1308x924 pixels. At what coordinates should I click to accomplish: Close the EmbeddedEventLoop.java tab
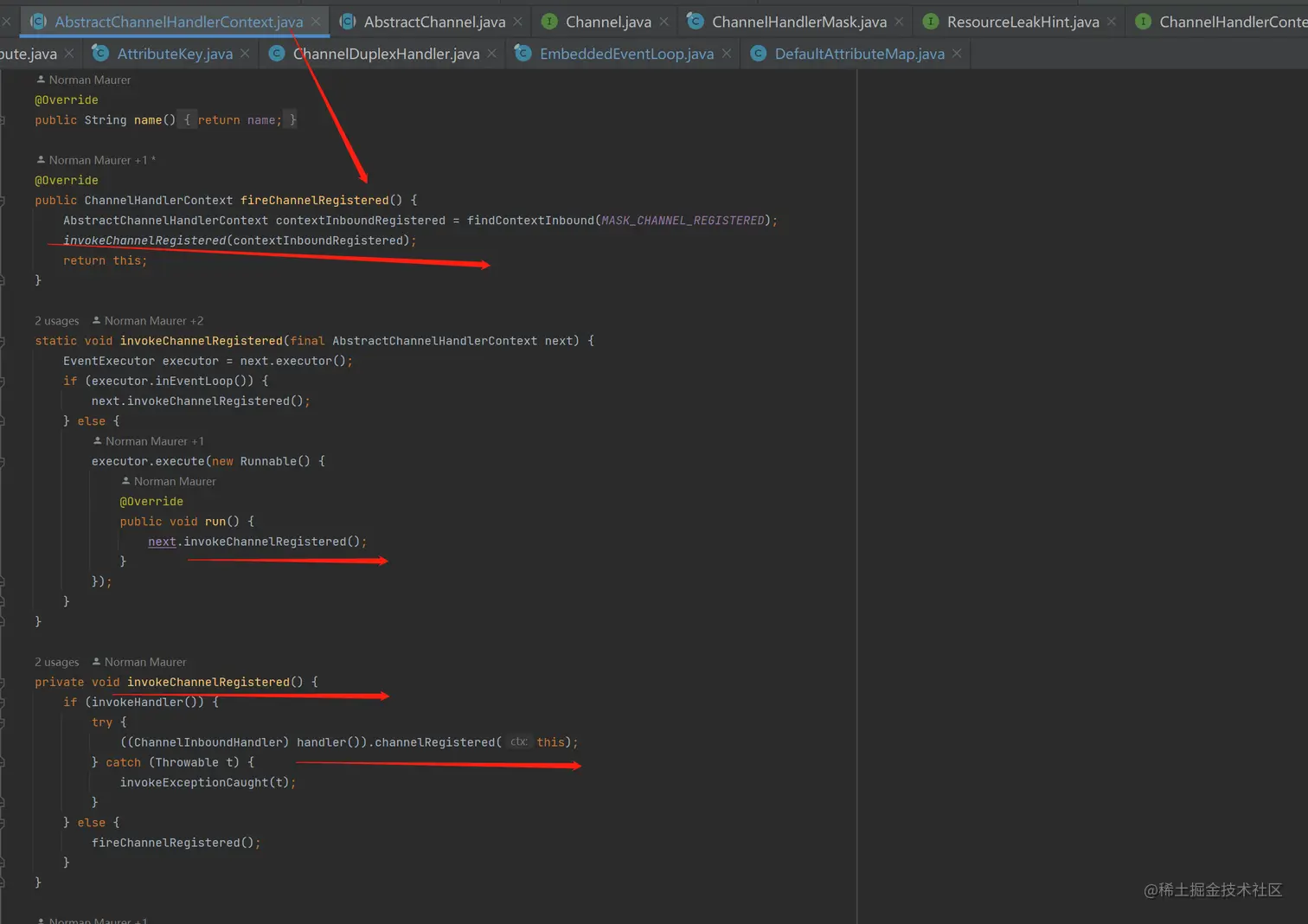pos(726,54)
